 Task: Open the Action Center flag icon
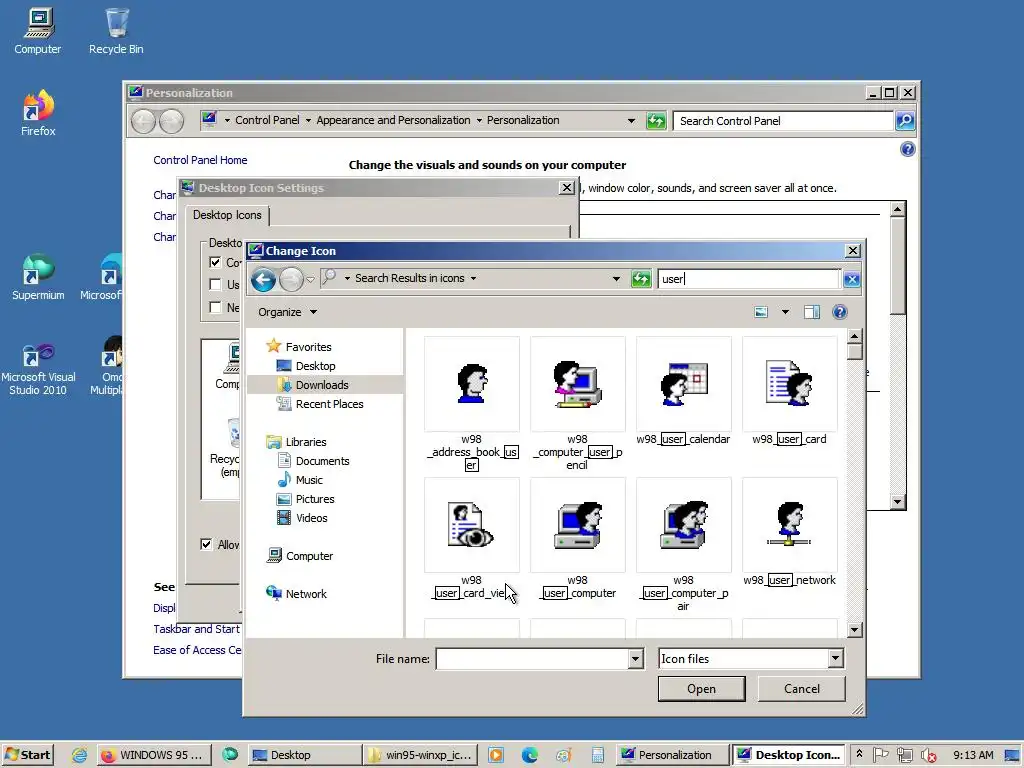(881, 755)
